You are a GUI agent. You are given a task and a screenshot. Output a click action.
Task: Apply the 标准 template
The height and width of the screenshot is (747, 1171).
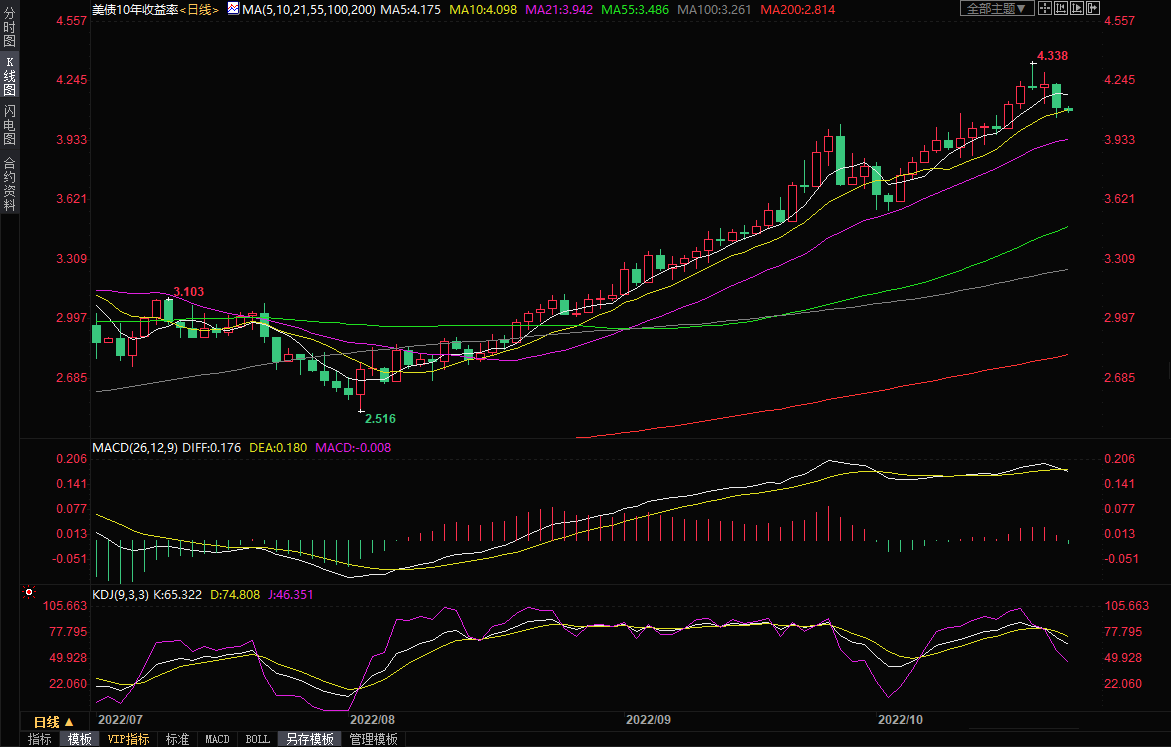(177, 739)
